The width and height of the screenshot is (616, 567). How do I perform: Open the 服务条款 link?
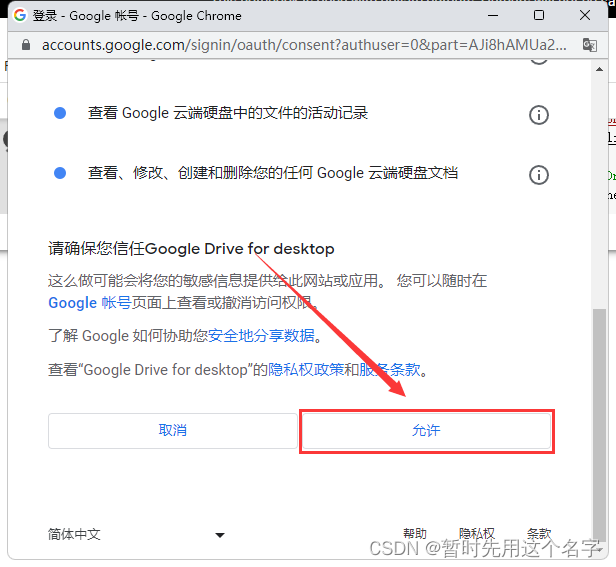[x=390, y=370]
